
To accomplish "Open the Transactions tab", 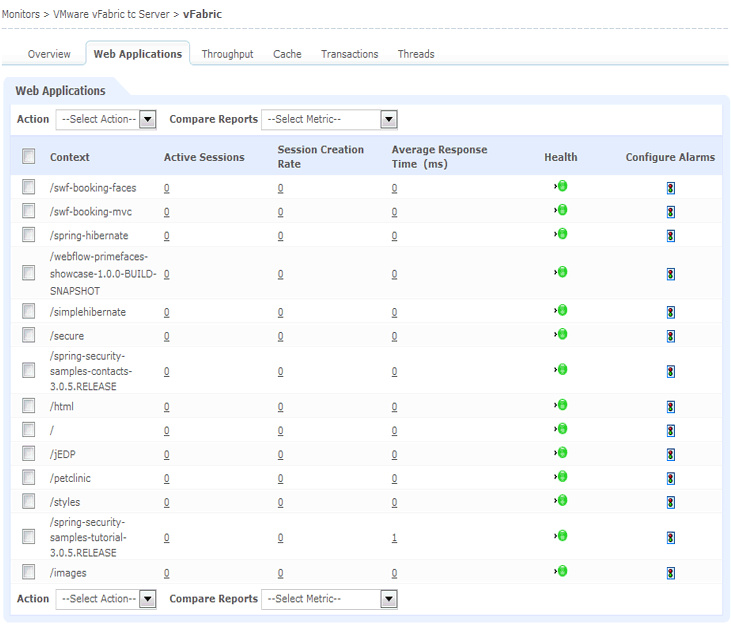I will [349, 54].
